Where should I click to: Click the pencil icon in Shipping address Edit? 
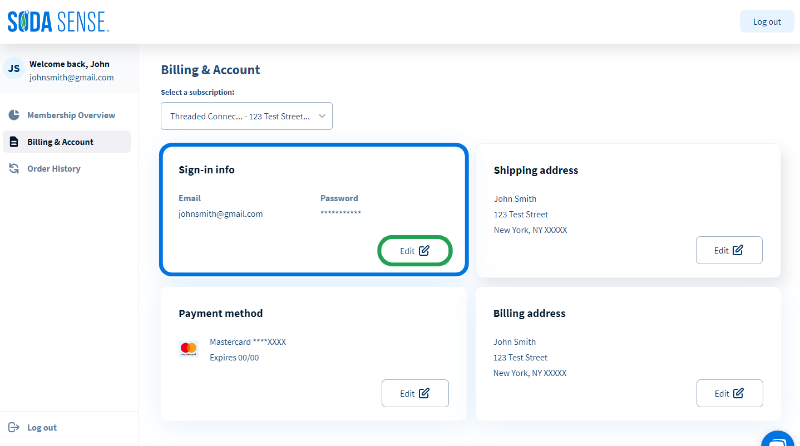click(738, 250)
